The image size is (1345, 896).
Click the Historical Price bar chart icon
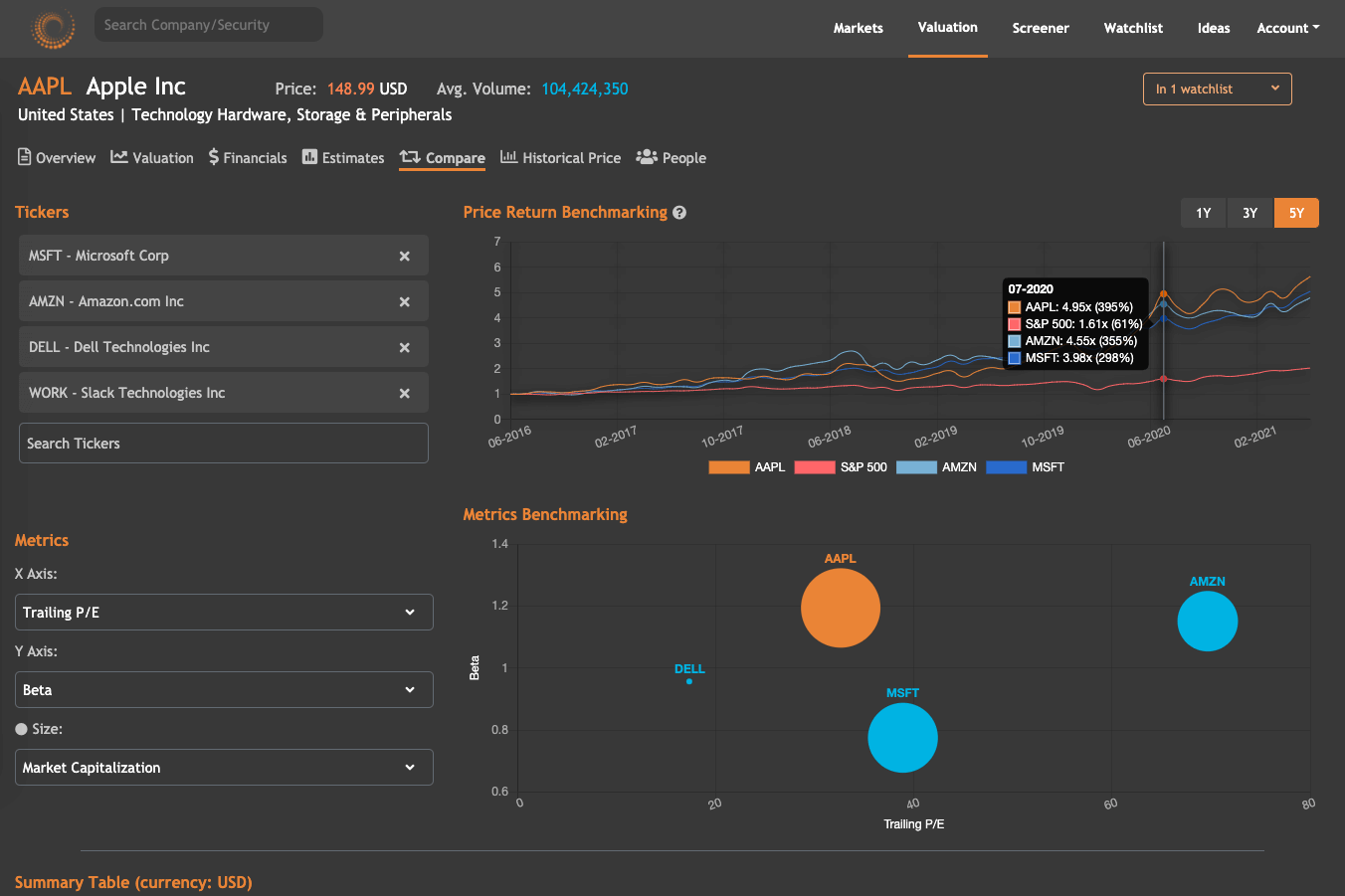click(x=508, y=157)
